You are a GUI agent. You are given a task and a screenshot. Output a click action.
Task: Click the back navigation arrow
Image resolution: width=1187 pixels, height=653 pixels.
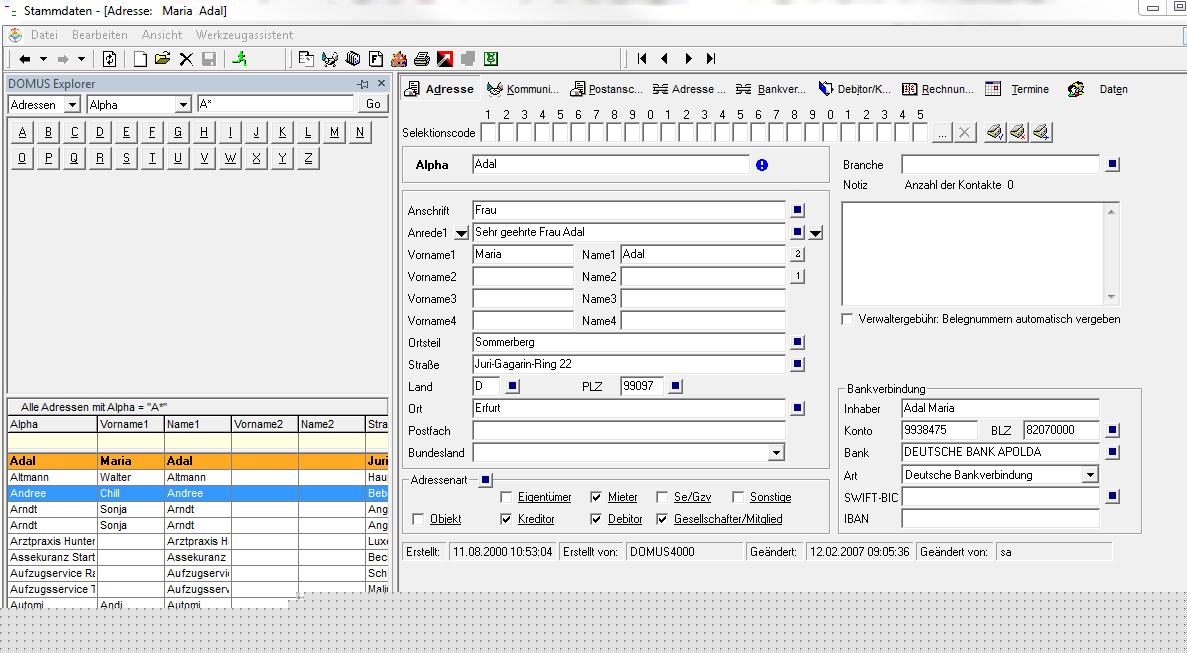click(x=24, y=58)
